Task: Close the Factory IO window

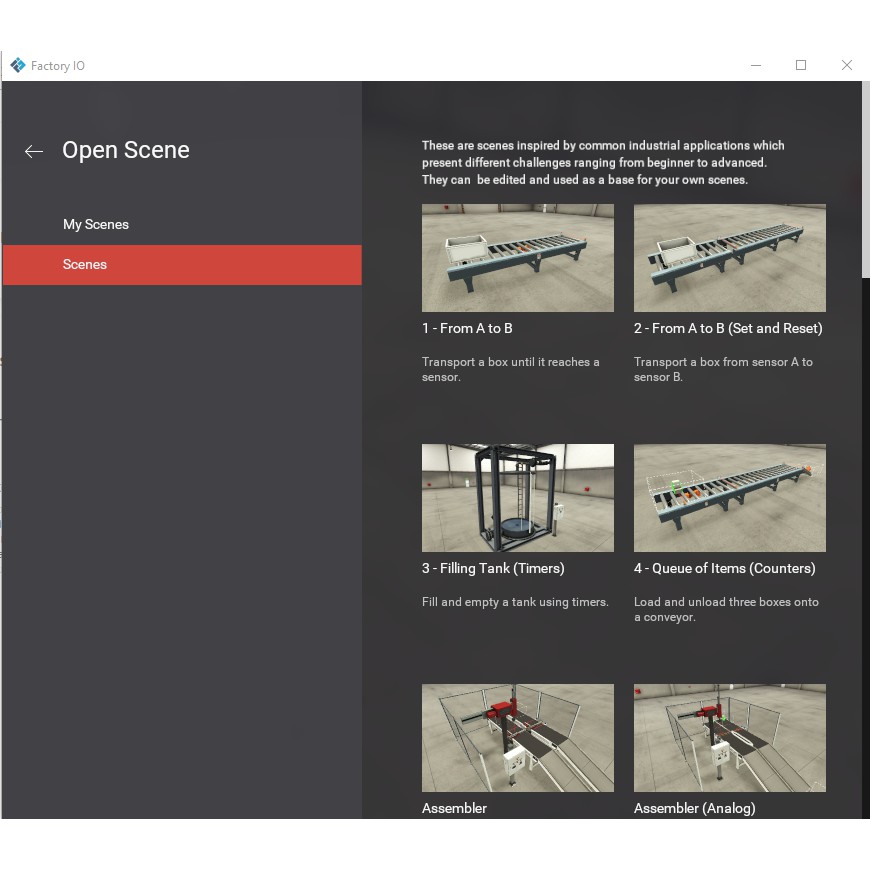Action: click(846, 65)
